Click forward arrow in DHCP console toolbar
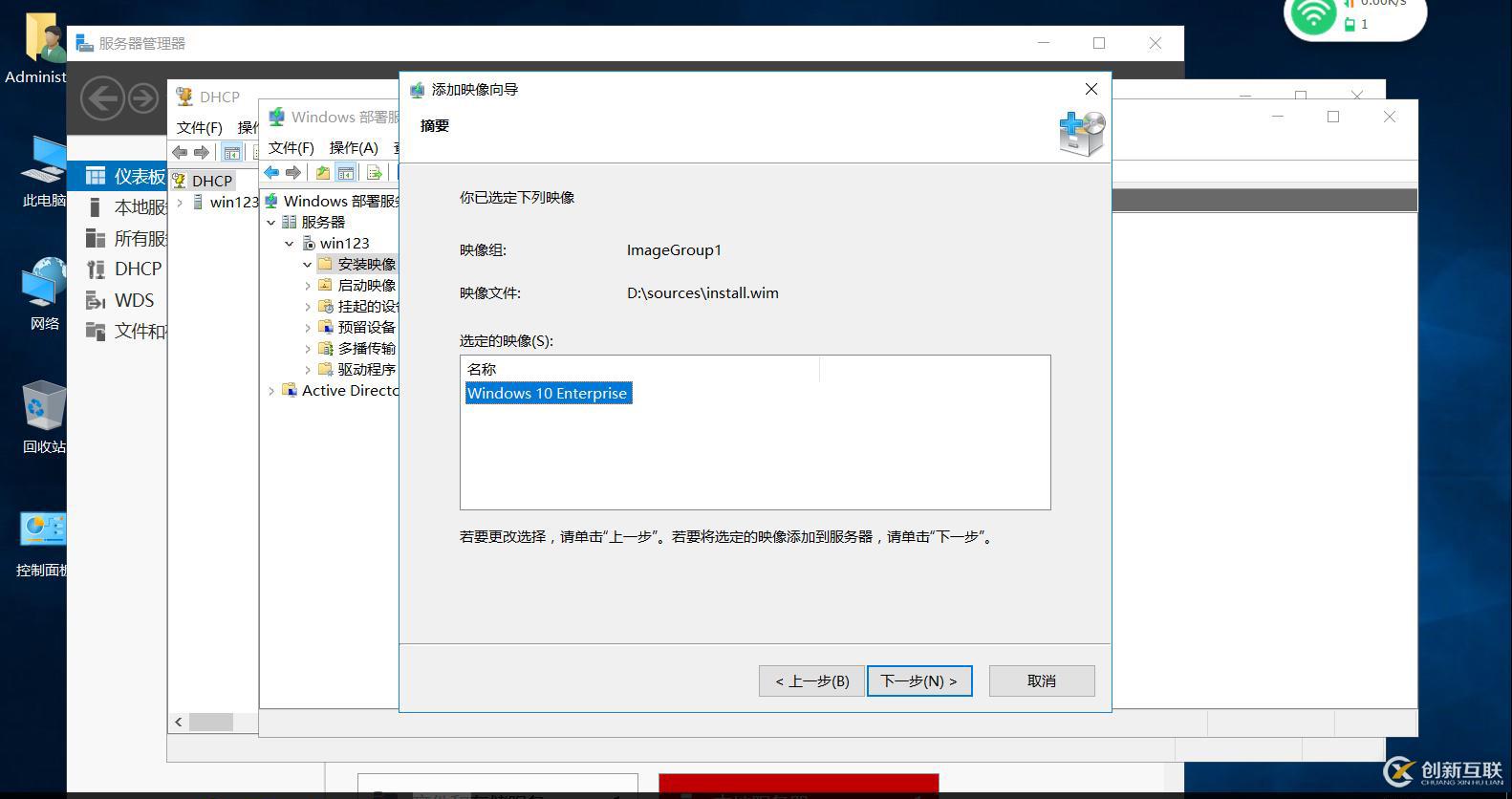 coord(202,152)
